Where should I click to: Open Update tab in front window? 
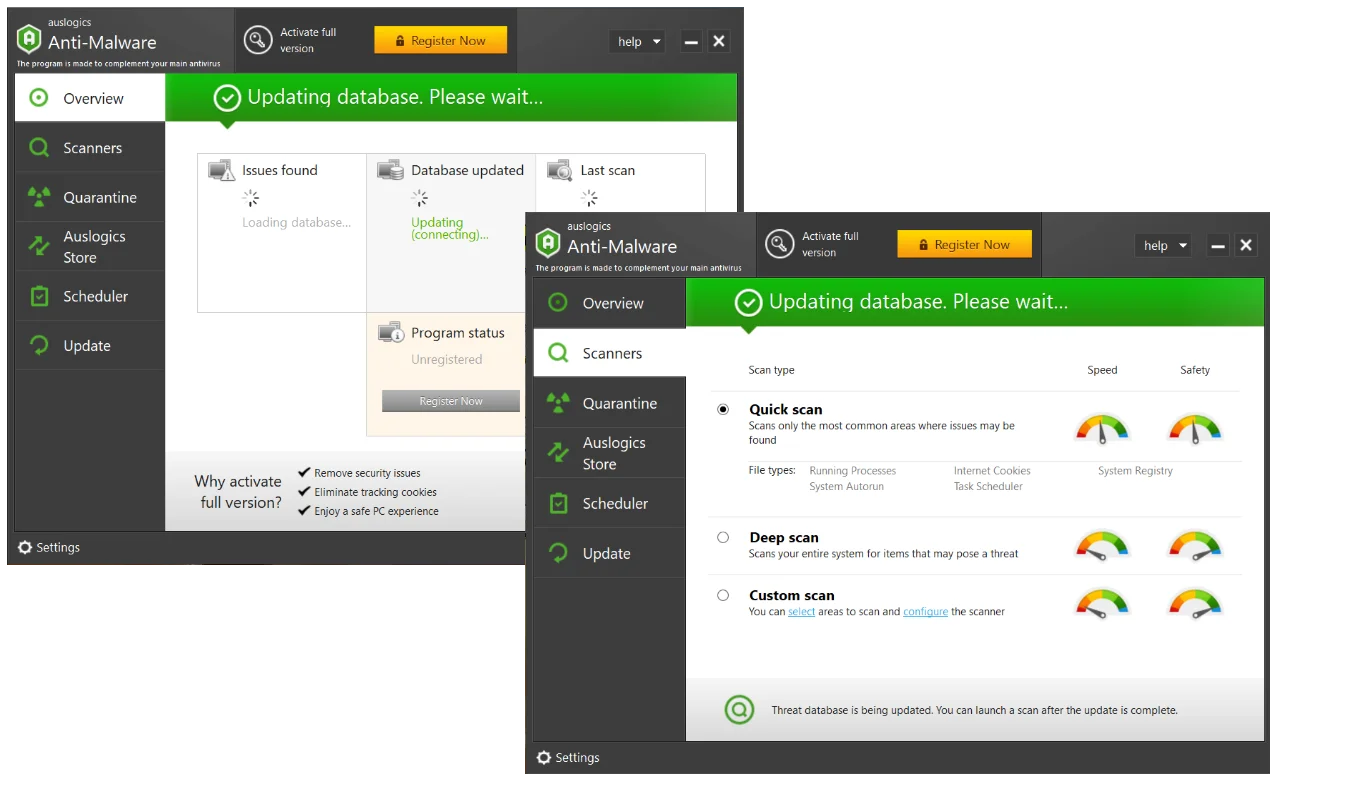(x=610, y=553)
